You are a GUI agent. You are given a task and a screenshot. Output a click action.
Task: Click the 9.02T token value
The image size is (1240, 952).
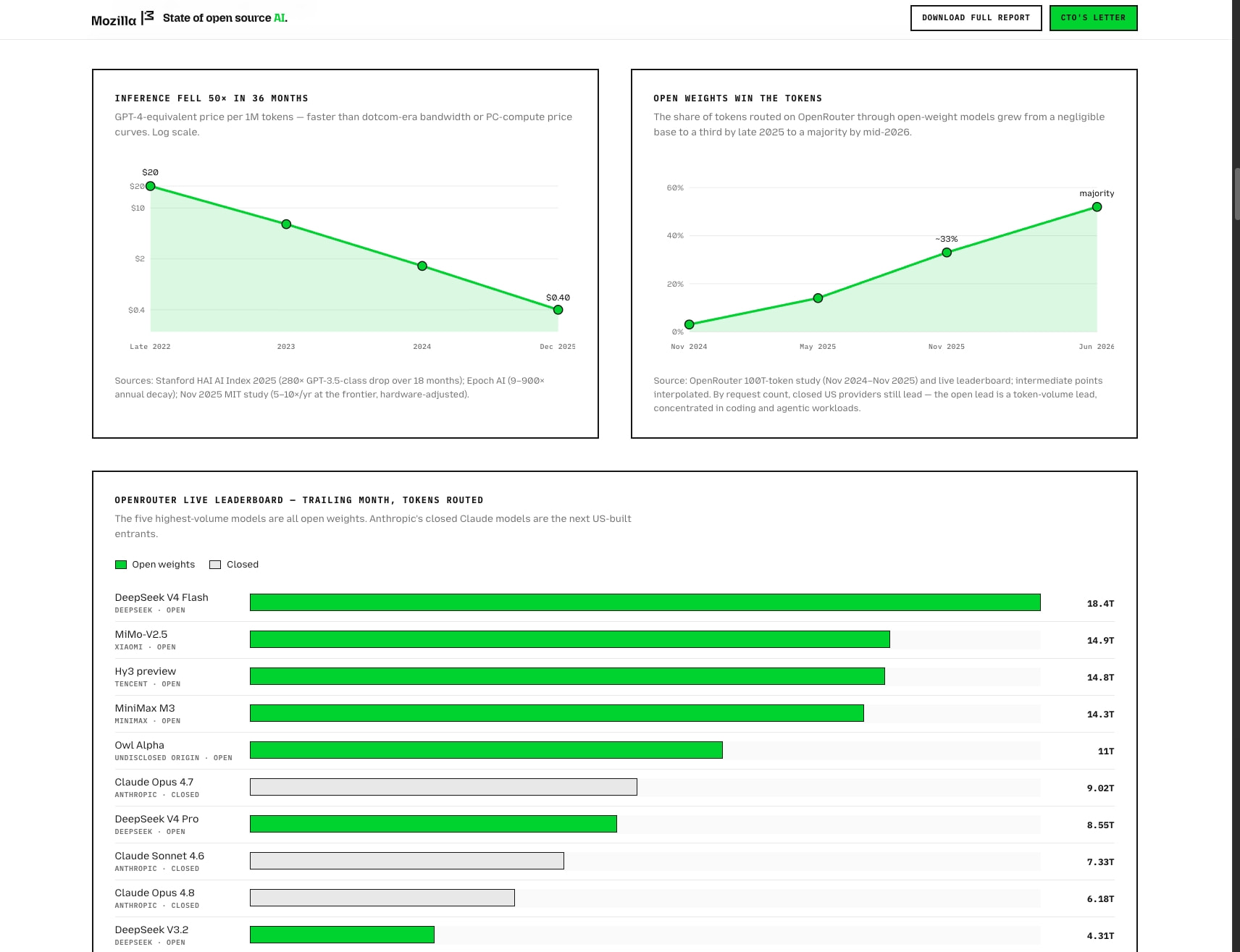(x=1100, y=788)
